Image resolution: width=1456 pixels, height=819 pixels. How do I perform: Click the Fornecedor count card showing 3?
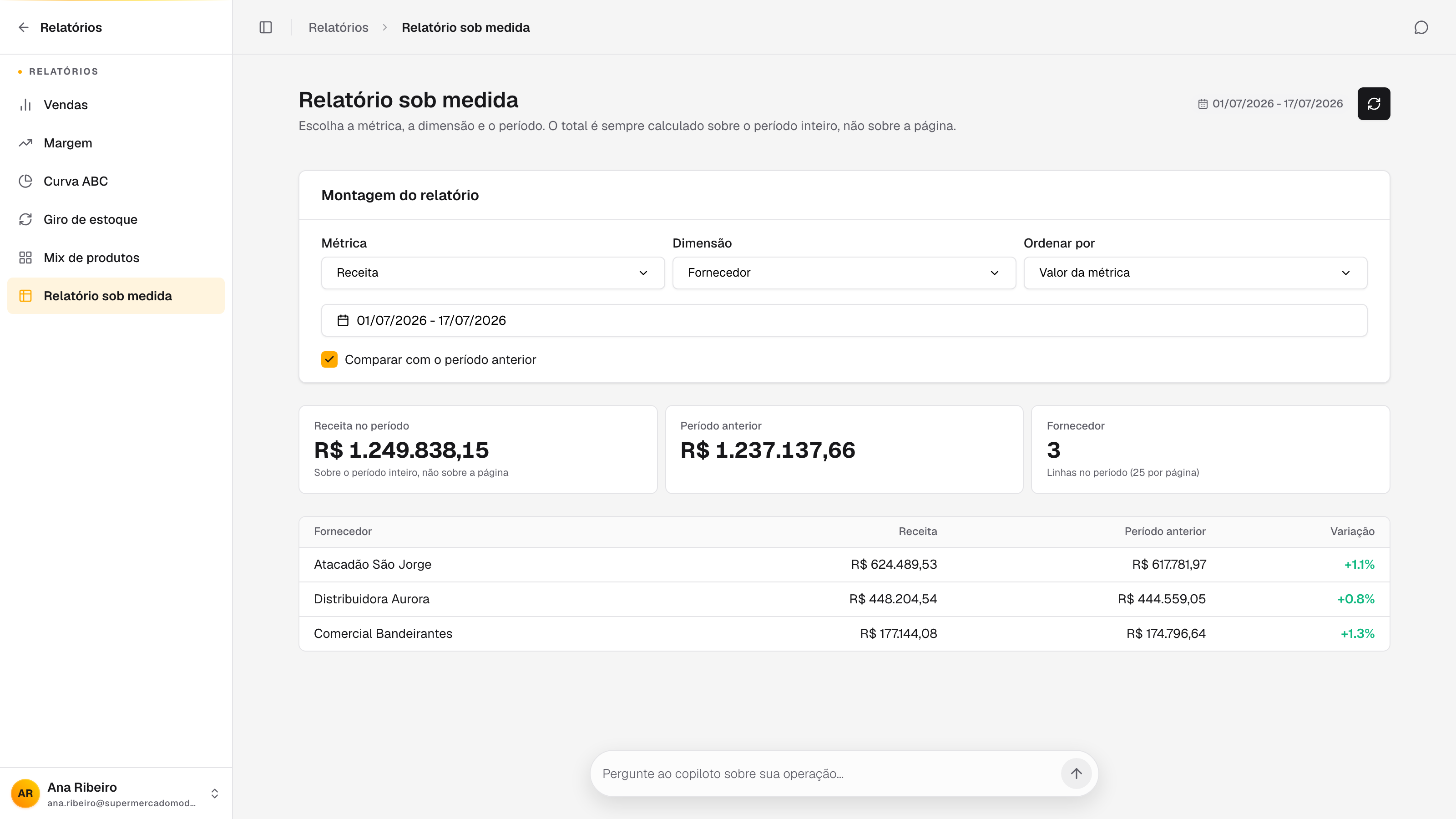point(1210,450)
